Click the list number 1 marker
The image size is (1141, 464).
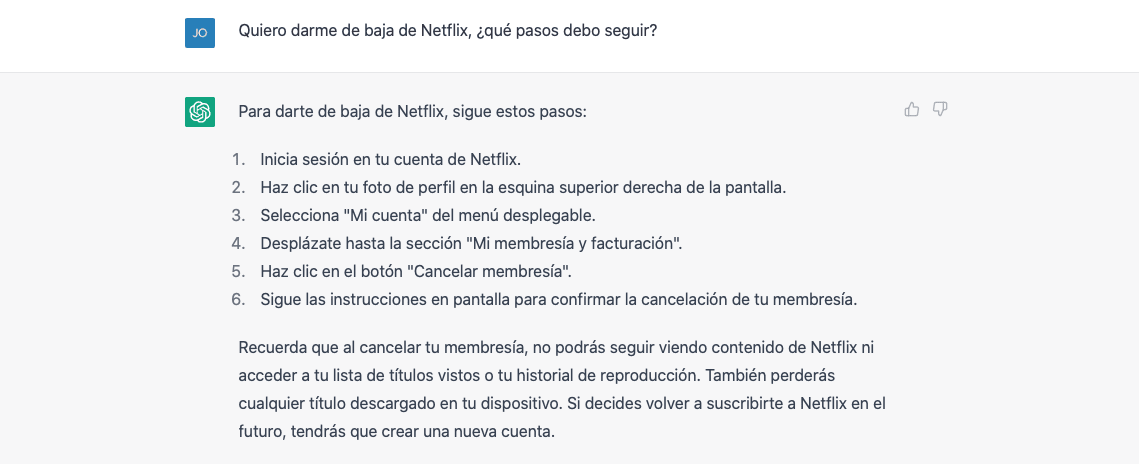click(x=238, y=159)
